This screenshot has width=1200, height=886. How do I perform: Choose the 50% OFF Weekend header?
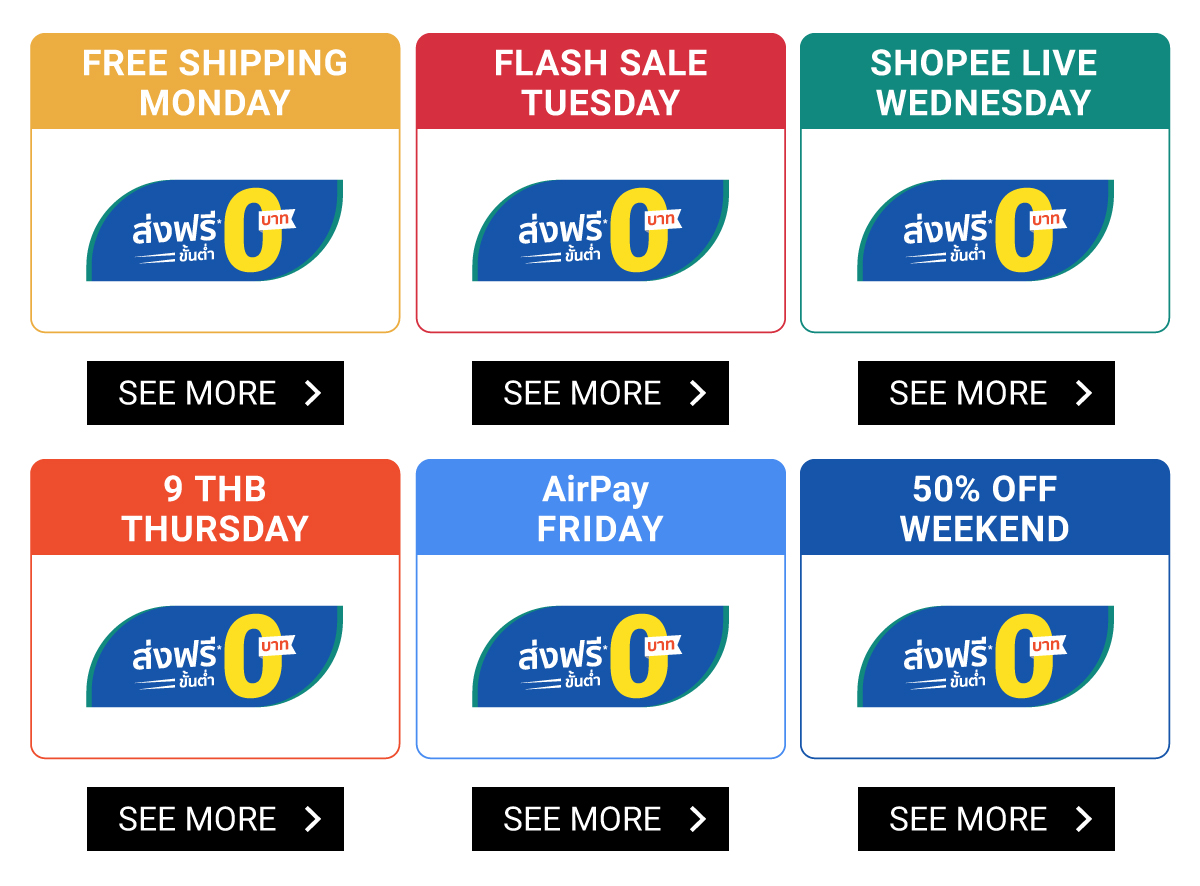pos(985,508)
